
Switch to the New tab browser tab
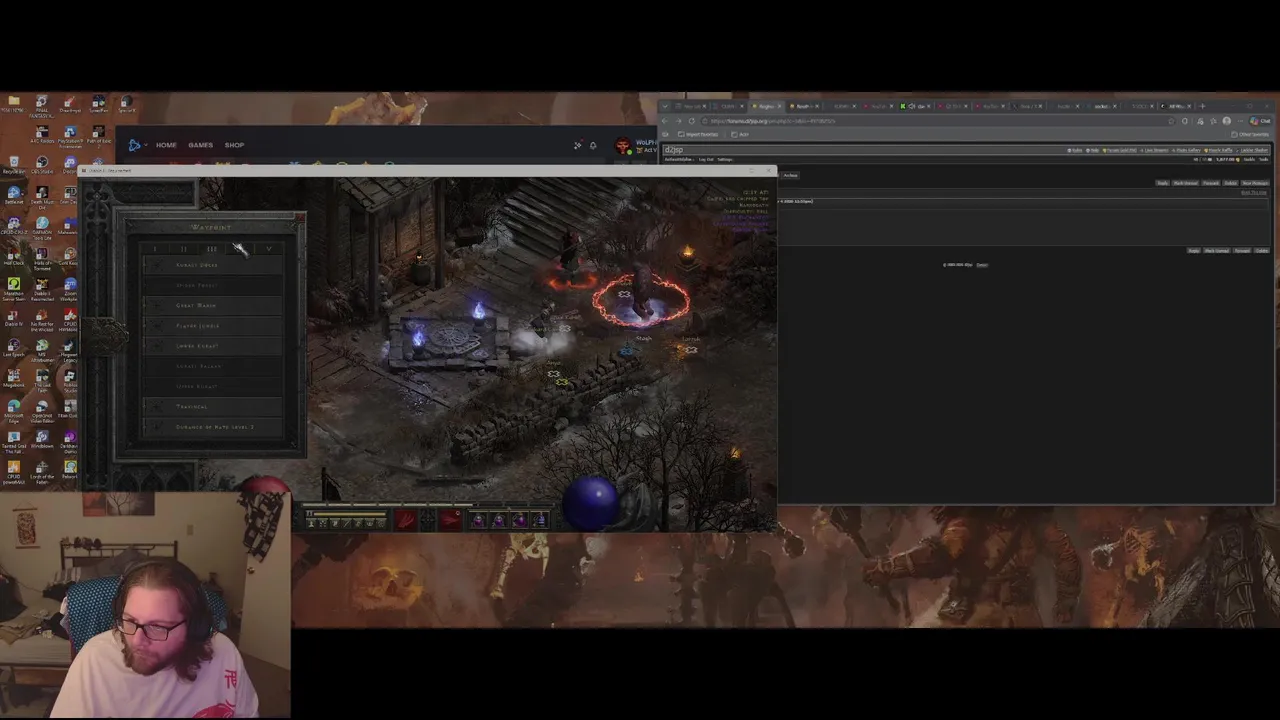[x=691, y=105]
